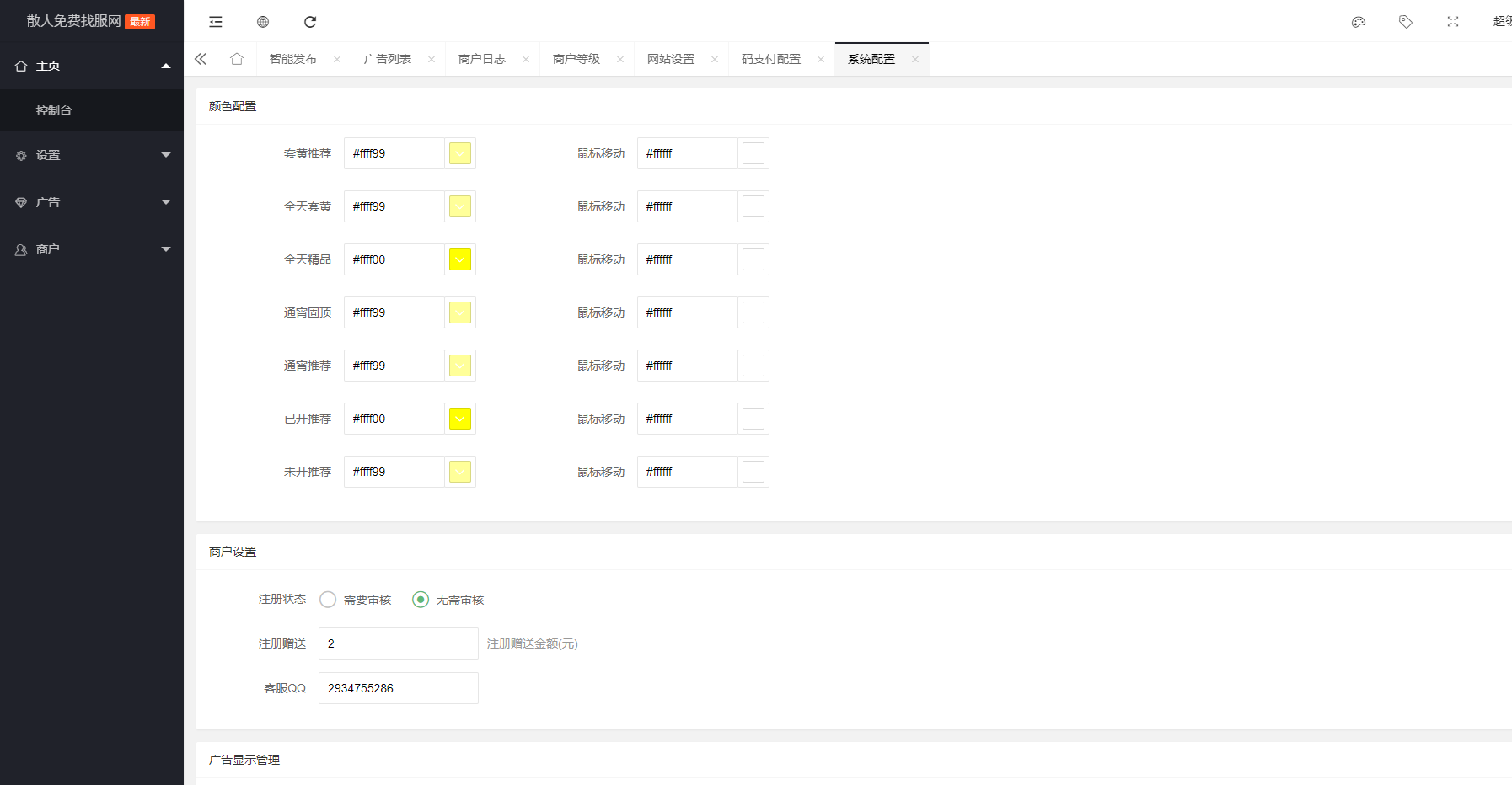The image size is (1512, 785).
Task: Click the 商户设置 section header
Action: pyautogui.click(x=233, y=552)
